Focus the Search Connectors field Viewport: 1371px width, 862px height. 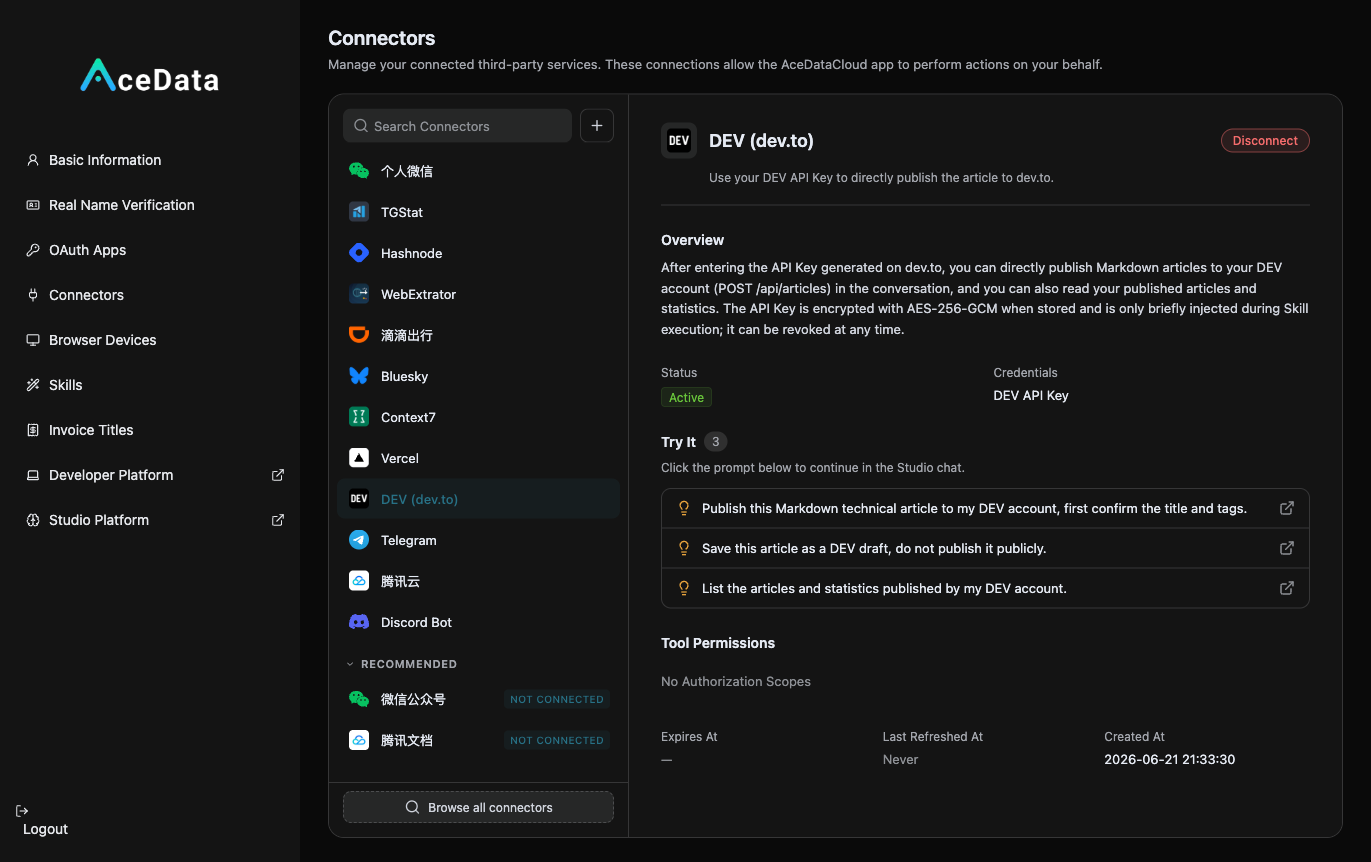pos(457,126)
